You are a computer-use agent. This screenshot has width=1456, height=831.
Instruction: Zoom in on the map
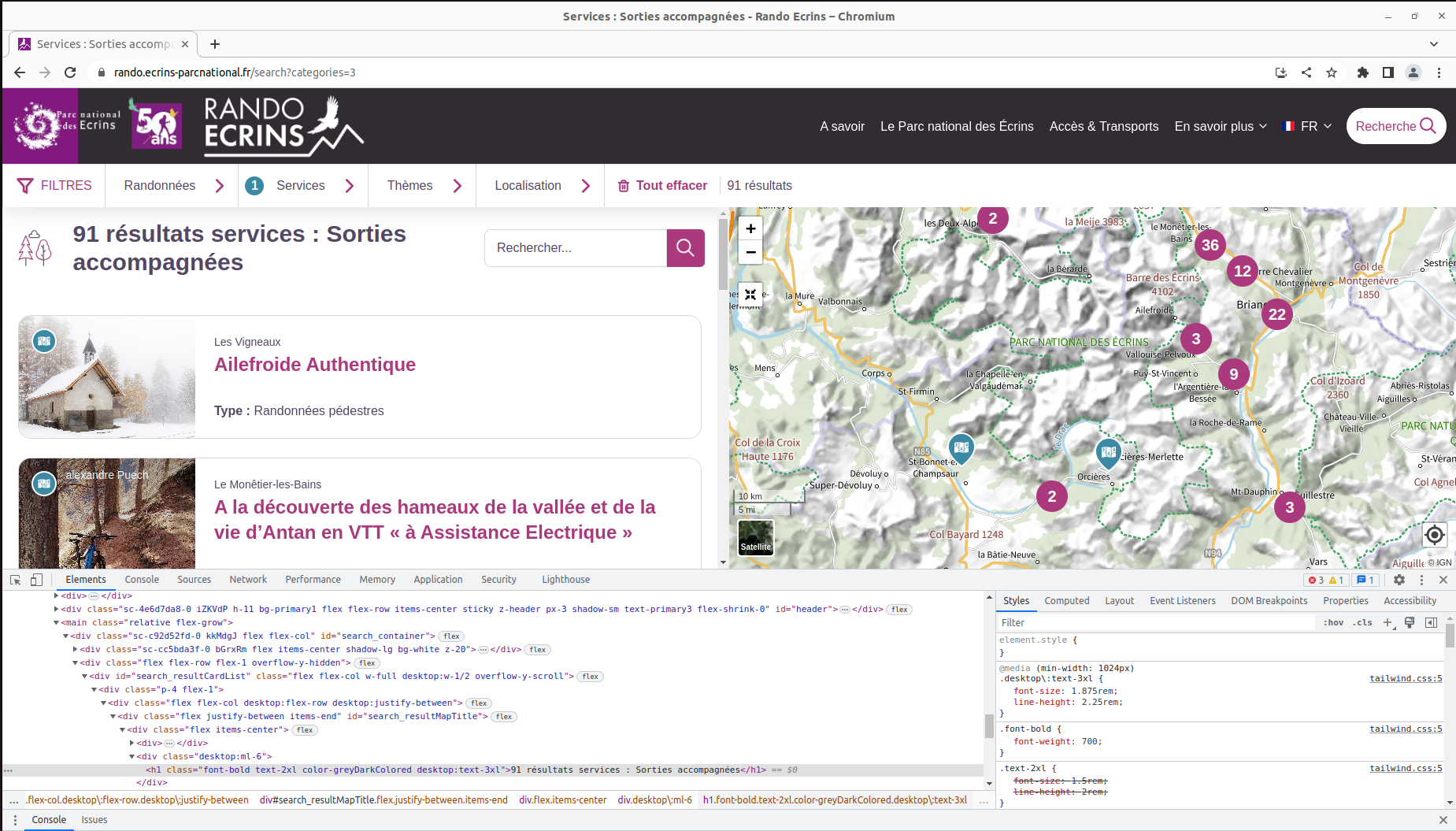750,228
